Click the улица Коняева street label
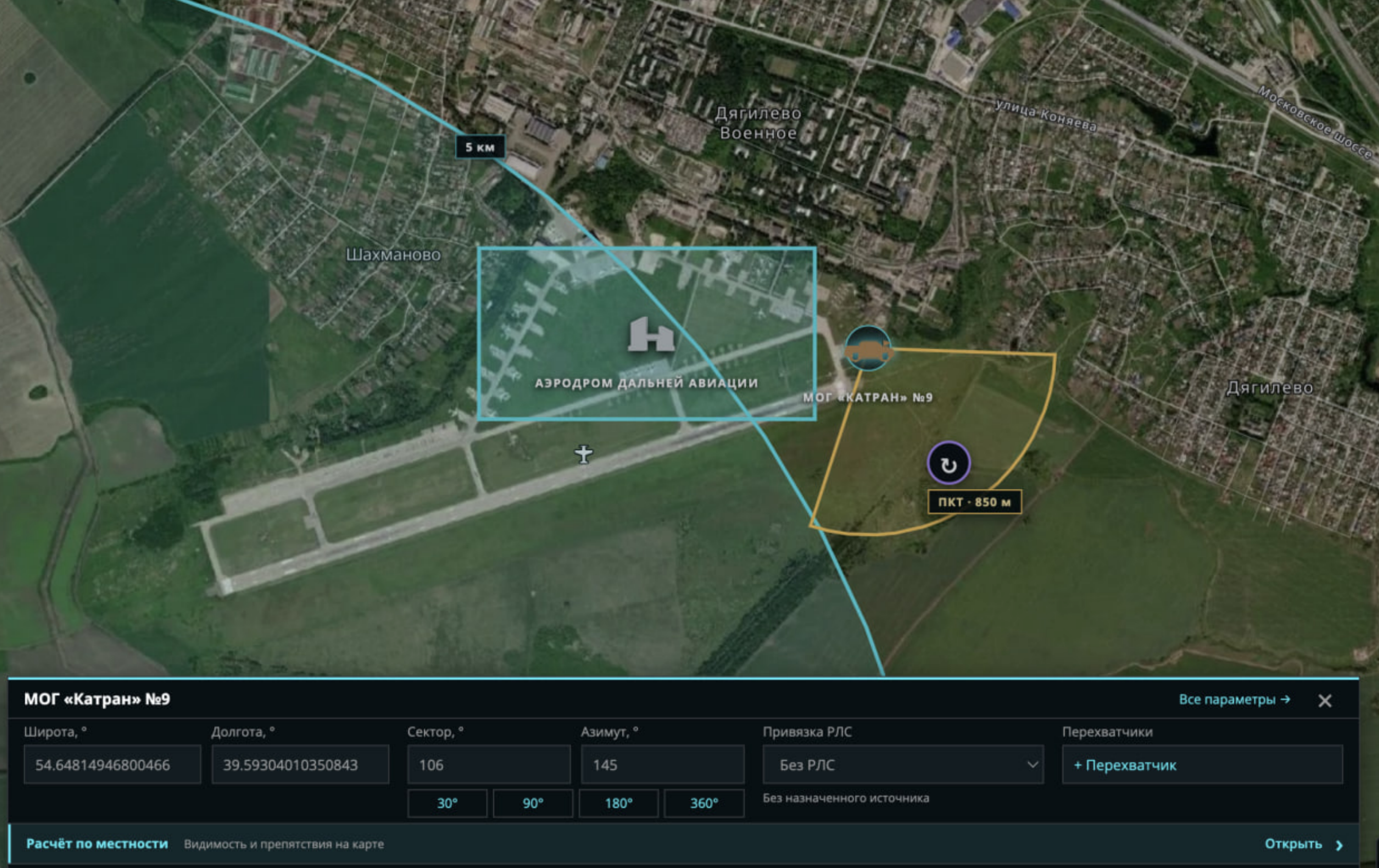The image size is (1379, 868). click(x=1046, y=115)
